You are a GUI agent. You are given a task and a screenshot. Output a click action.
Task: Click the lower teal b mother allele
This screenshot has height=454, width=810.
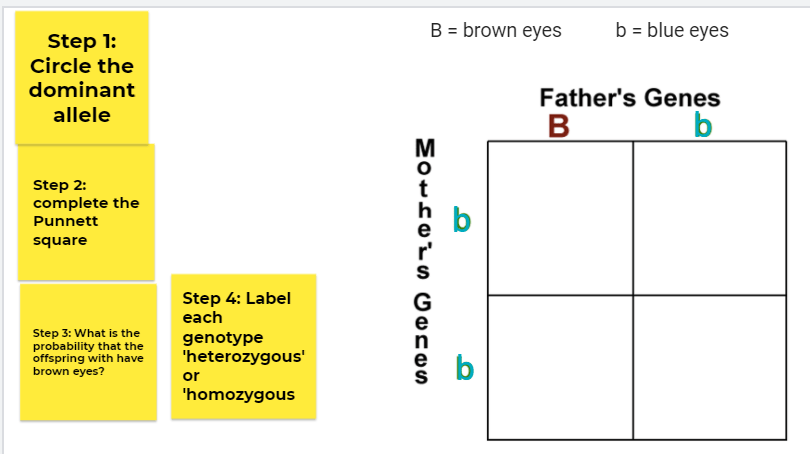pyautogui.click(x=461, y=368)
